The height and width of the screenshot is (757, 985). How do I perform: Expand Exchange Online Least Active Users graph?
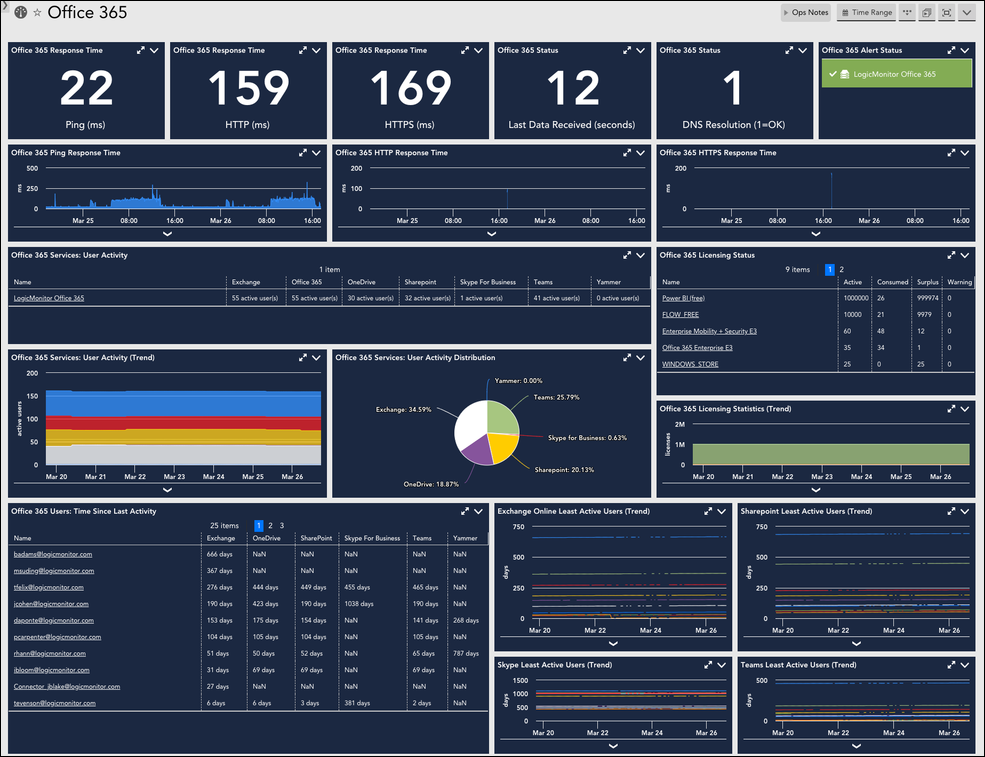pyautogui.click(x=708, y=511)
